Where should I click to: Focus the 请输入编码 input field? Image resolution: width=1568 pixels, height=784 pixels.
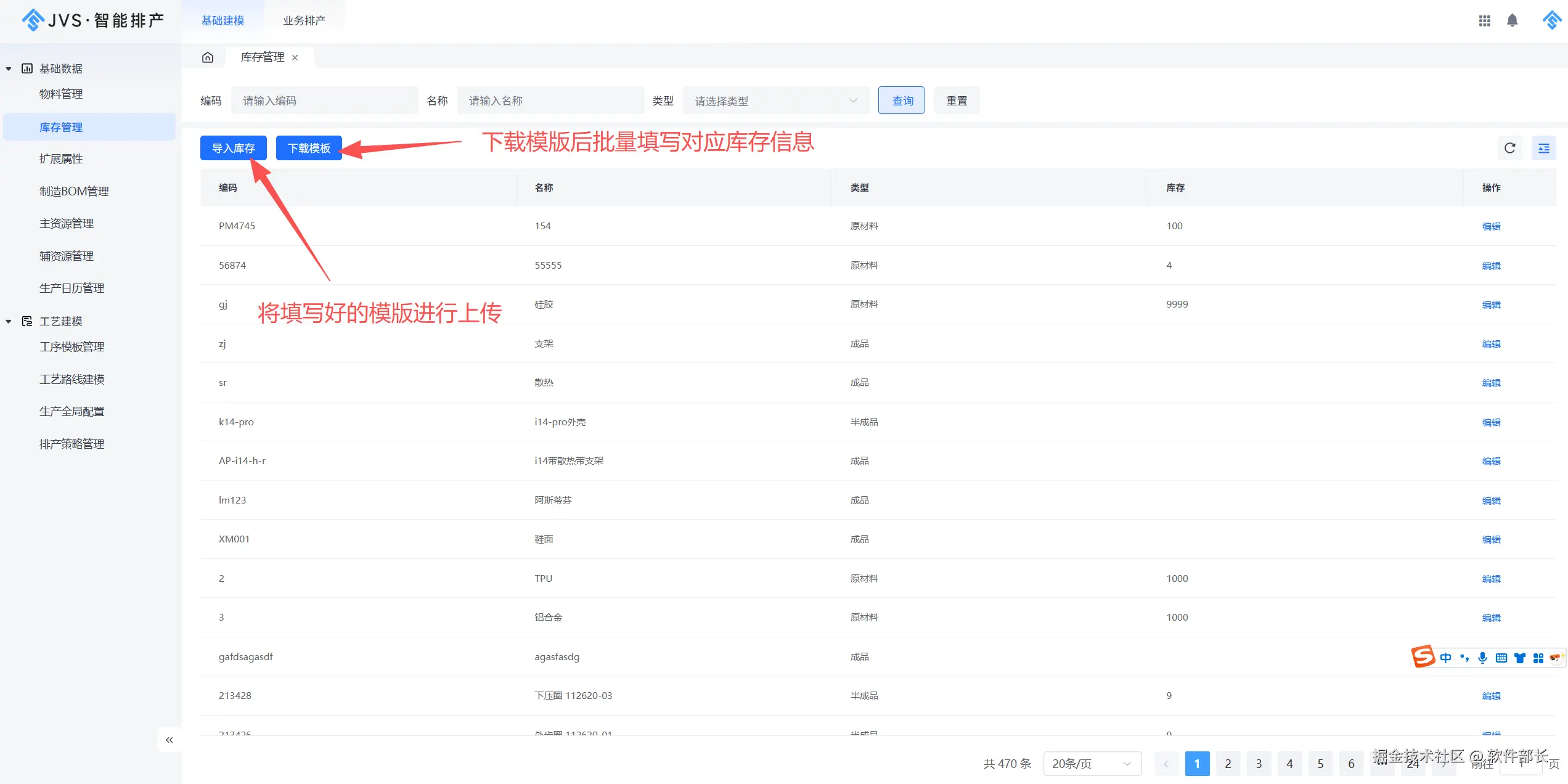324,100
